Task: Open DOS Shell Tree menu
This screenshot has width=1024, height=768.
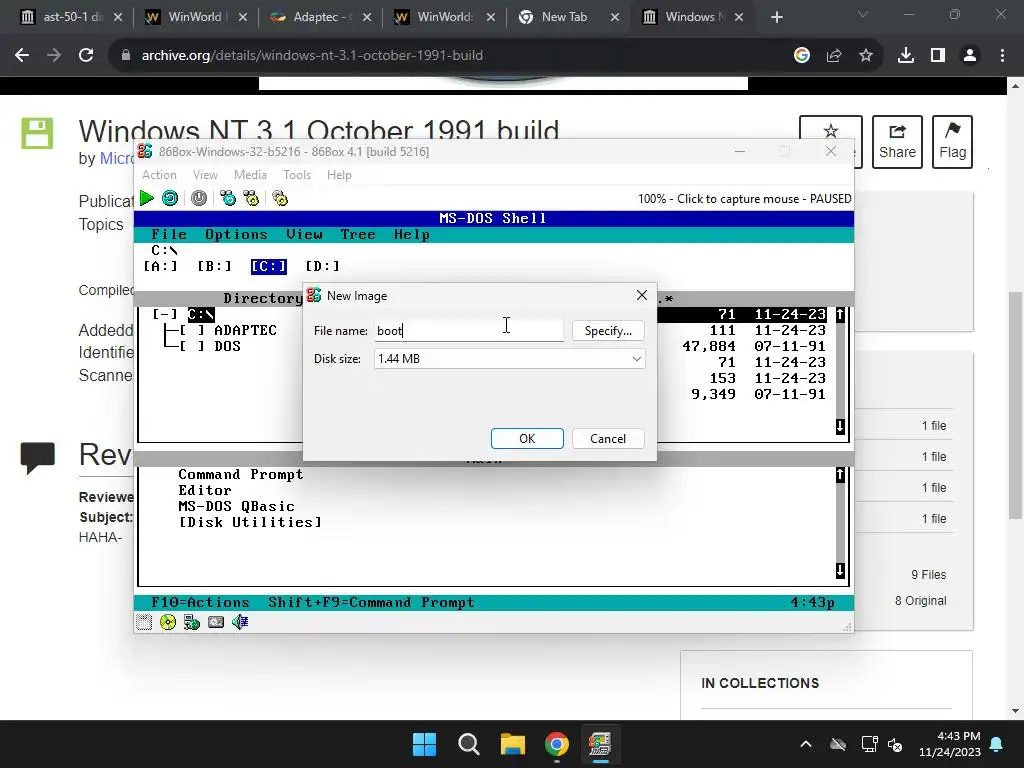Action: [x=358, y=234]
